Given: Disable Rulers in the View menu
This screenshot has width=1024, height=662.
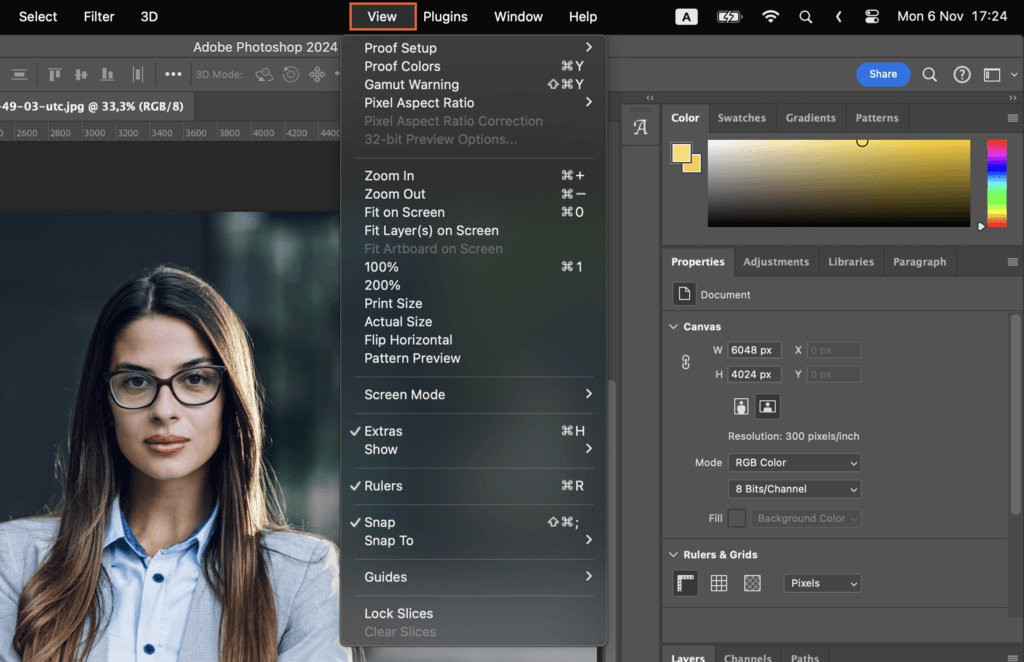Looking at the screenshot, I should coord(385,486).
